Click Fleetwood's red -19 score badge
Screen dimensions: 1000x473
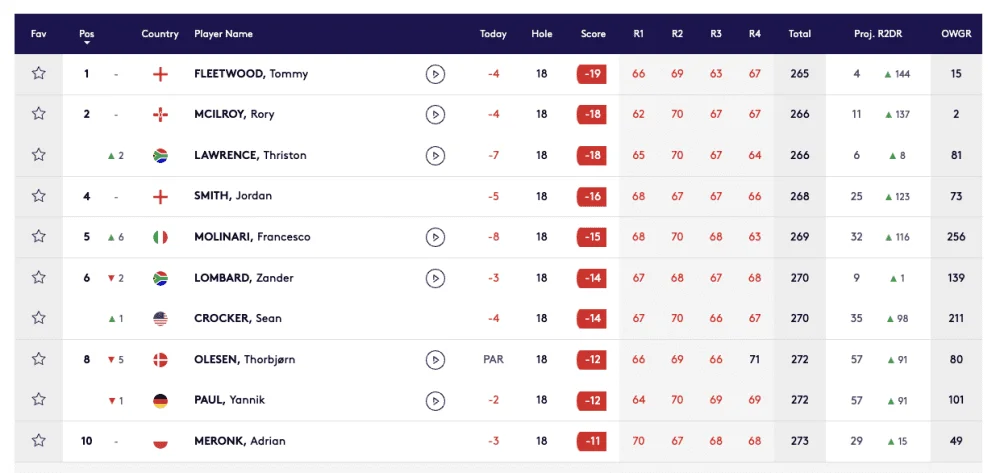tap(592, 74)
